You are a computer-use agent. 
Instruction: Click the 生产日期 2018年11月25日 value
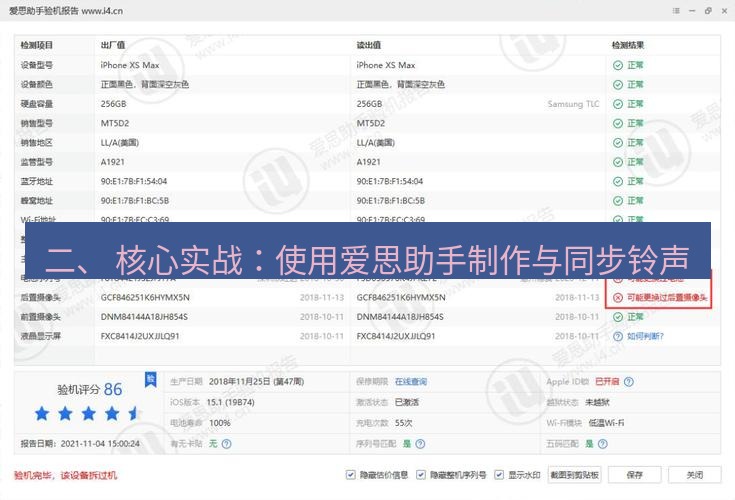click(256, 381)
